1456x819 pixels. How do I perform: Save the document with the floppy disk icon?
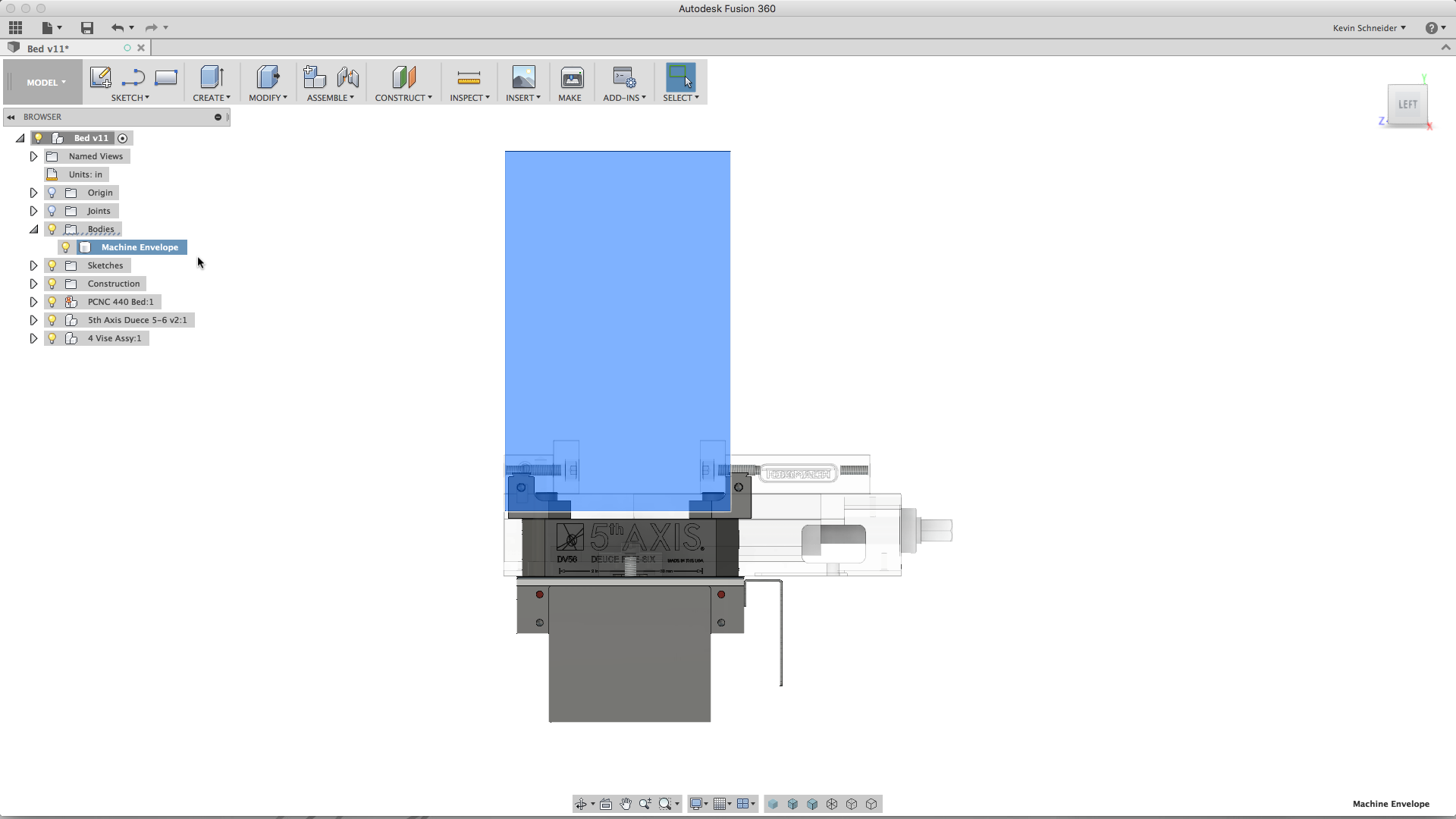tap(87, 28)
